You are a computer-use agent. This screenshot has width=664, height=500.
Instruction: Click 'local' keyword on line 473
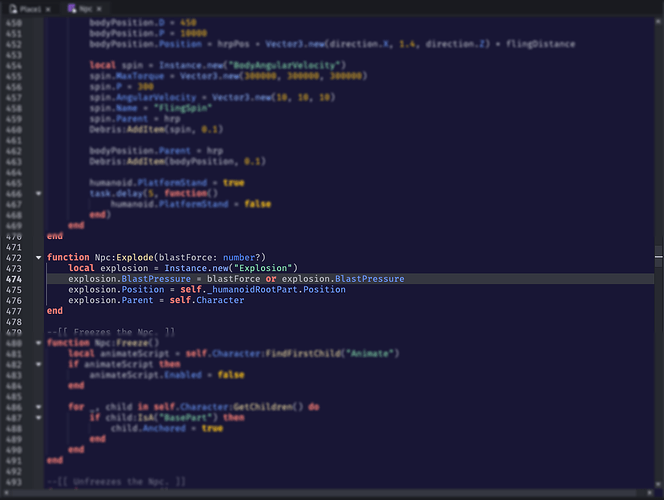(81, 268)
